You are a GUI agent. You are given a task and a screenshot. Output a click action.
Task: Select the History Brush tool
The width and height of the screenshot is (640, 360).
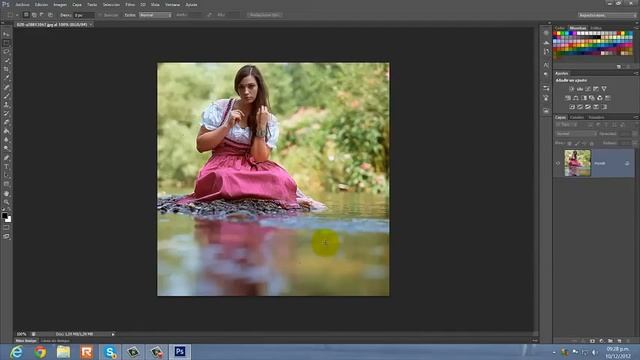click(6, 113)
